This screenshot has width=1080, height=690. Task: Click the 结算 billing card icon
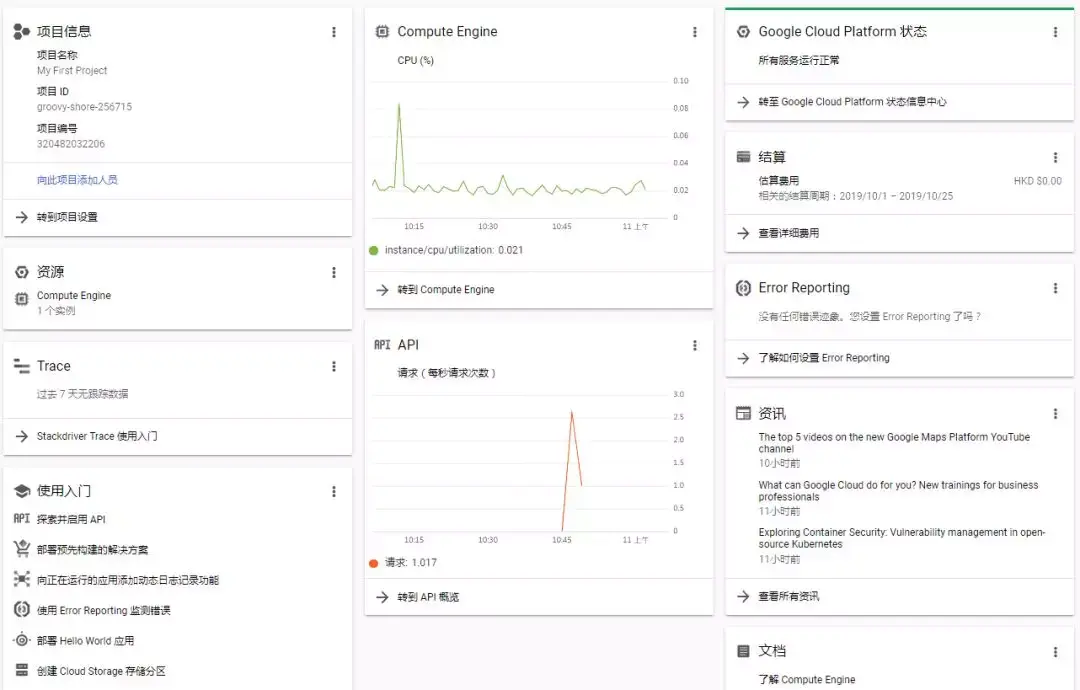point(743,157)
